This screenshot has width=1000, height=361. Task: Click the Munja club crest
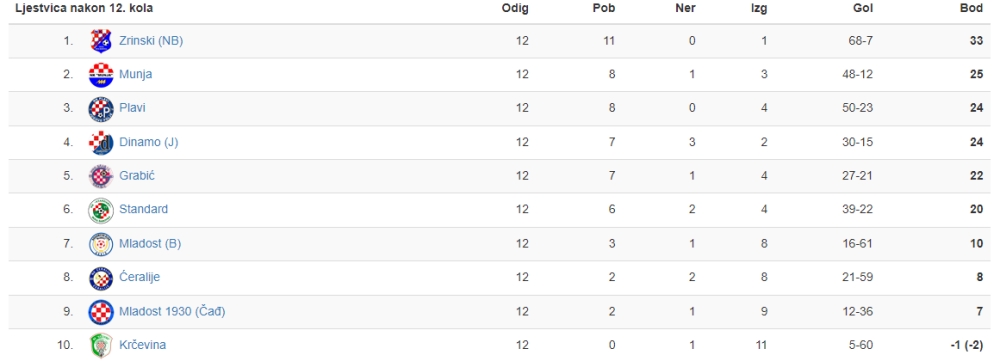click(x=101, y=75)
